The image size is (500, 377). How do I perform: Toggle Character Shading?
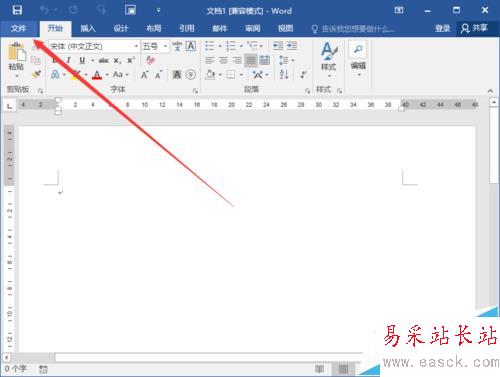pyautogui.click(x=177, y=75)
